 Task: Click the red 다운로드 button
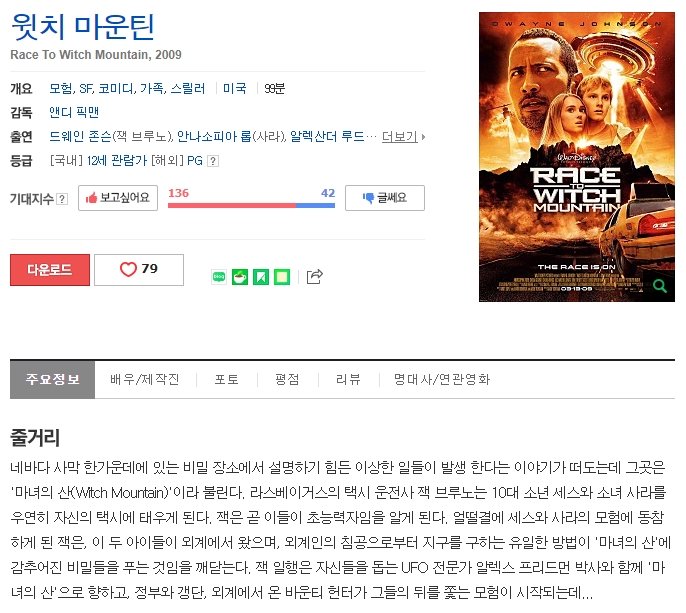click(x=50, y=270)
